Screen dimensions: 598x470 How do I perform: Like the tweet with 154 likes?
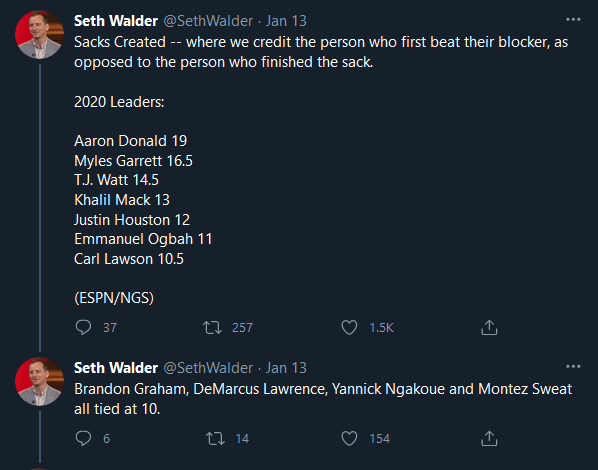point(349,438)
